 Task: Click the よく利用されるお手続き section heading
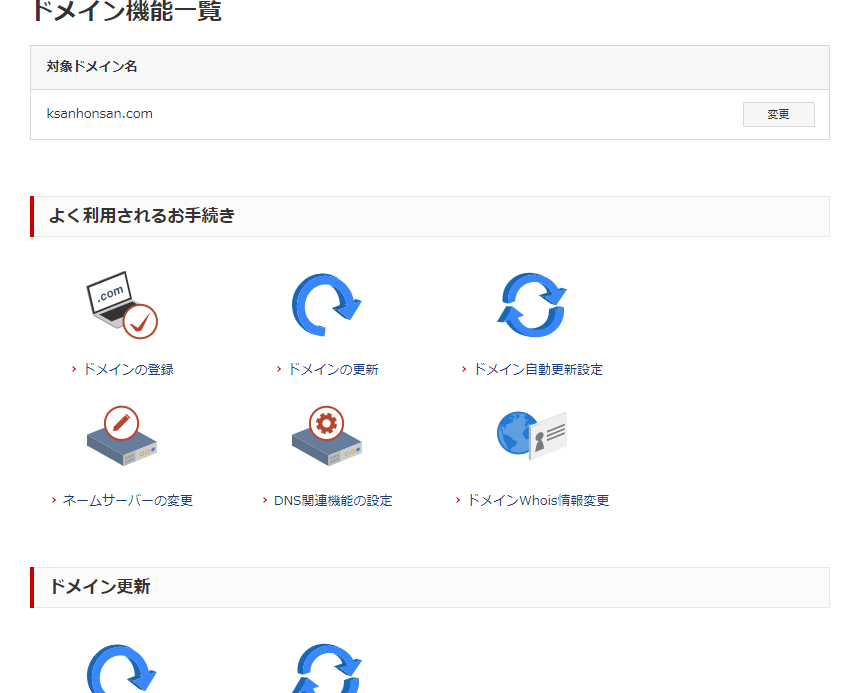(x=142, y=216)
